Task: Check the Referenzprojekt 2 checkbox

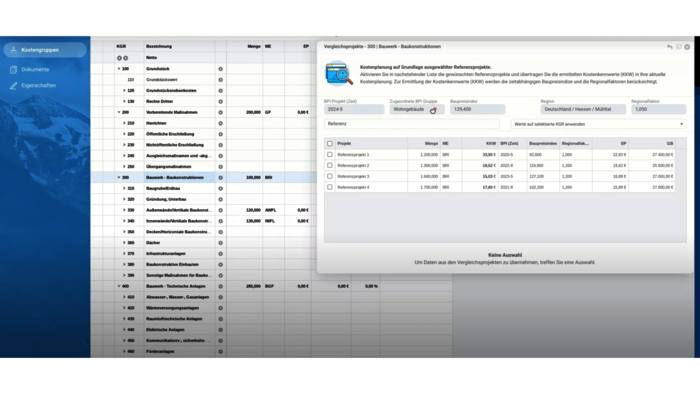Action: click(x=330, y=166)
